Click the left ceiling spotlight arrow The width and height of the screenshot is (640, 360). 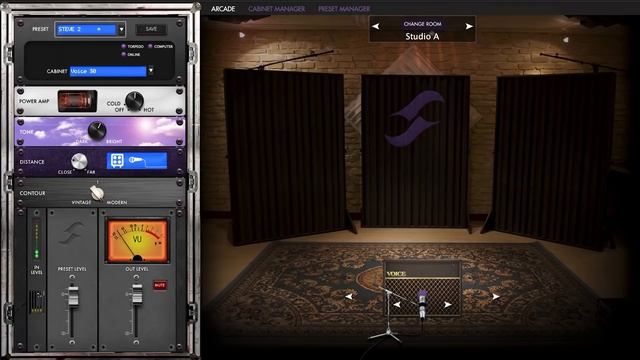pyautogui.click(x=242, y=35)
